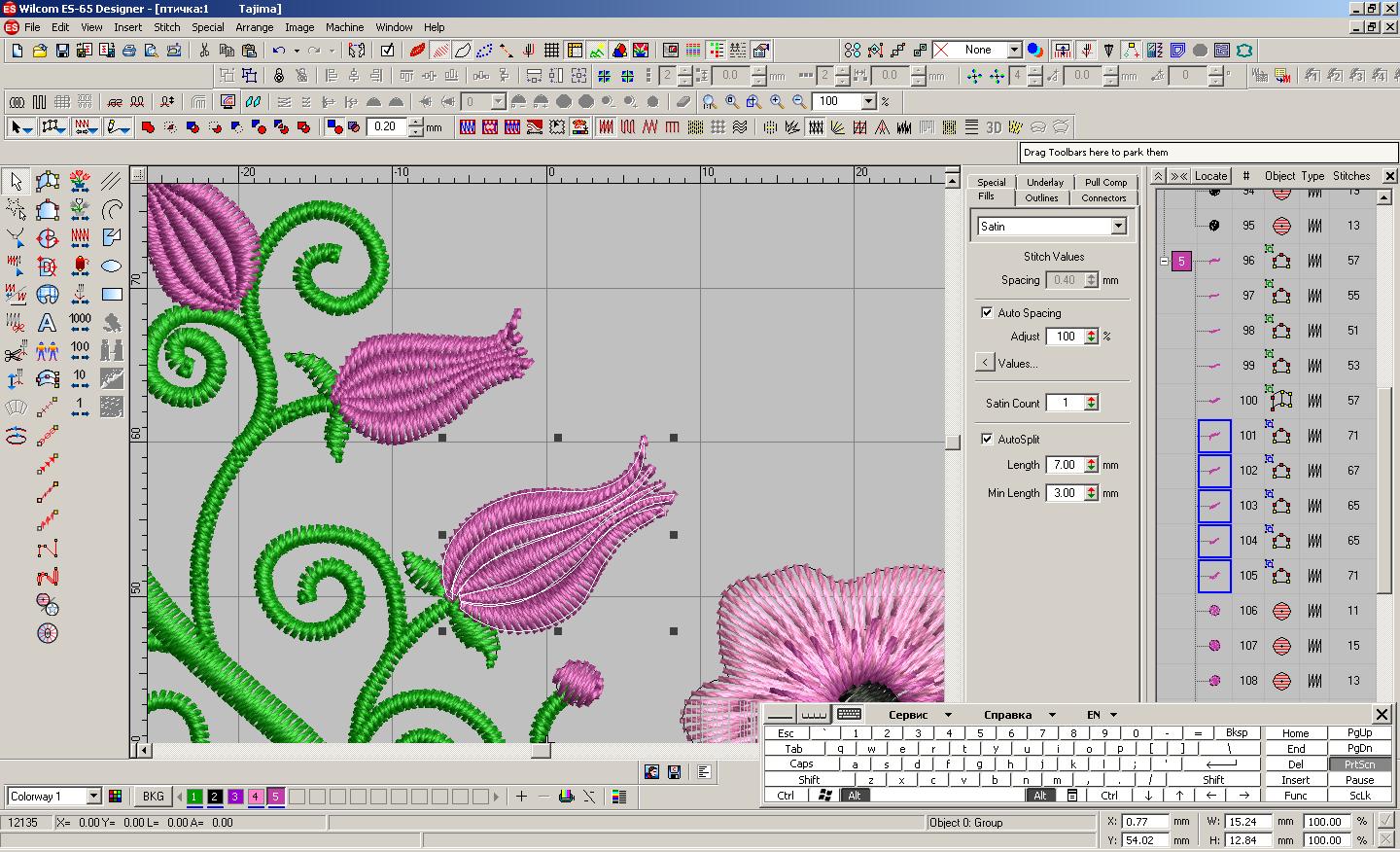Viewport: 1400px width, 852px height.
Task: Select the Lettering tool with letter A
Action: pyautogui.click(x=47, y=322)
